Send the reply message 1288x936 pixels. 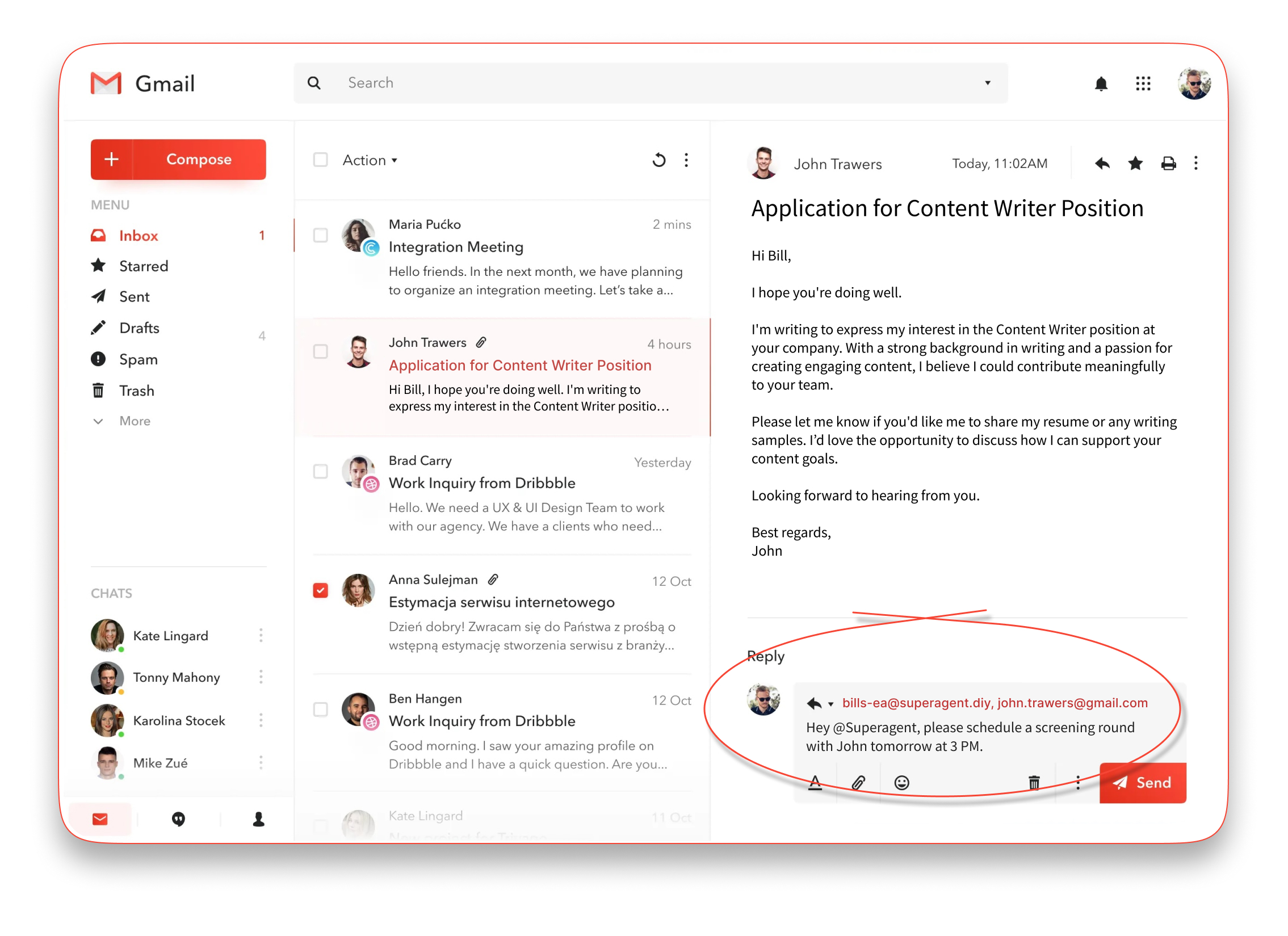[1142, 782]
